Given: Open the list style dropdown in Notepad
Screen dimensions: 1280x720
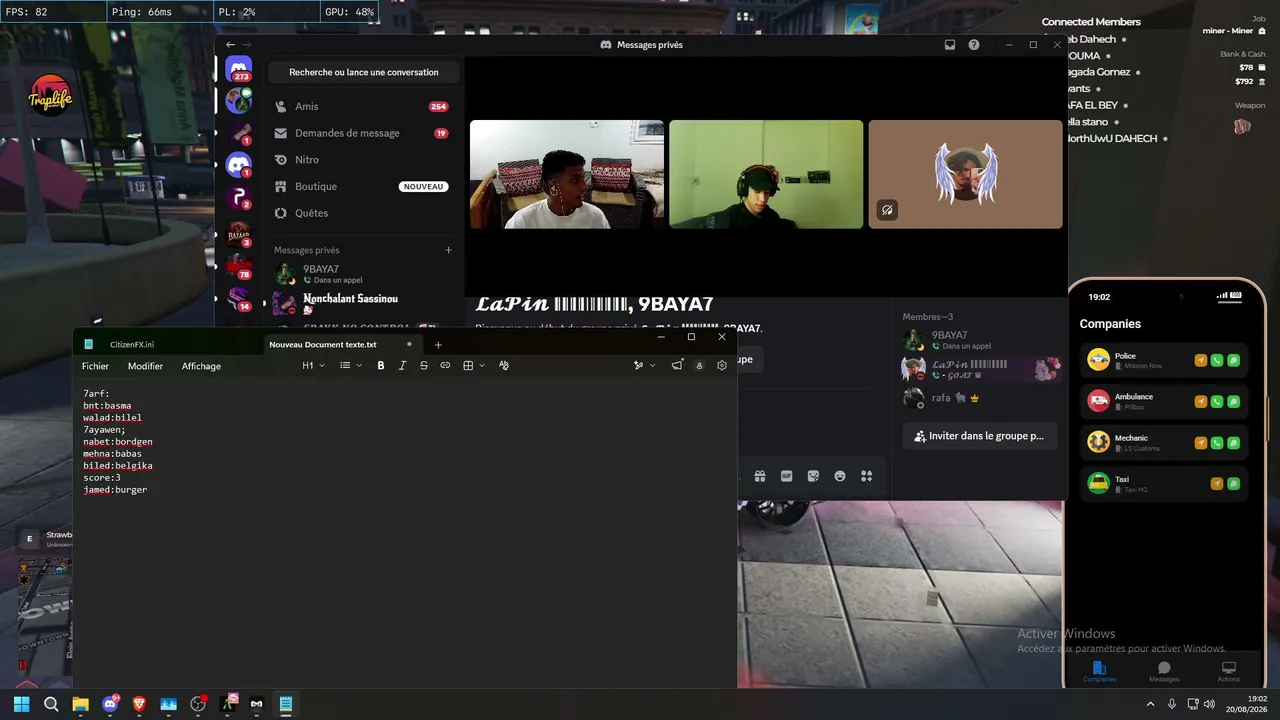Looking at the screenshot, I should (351, 366).
